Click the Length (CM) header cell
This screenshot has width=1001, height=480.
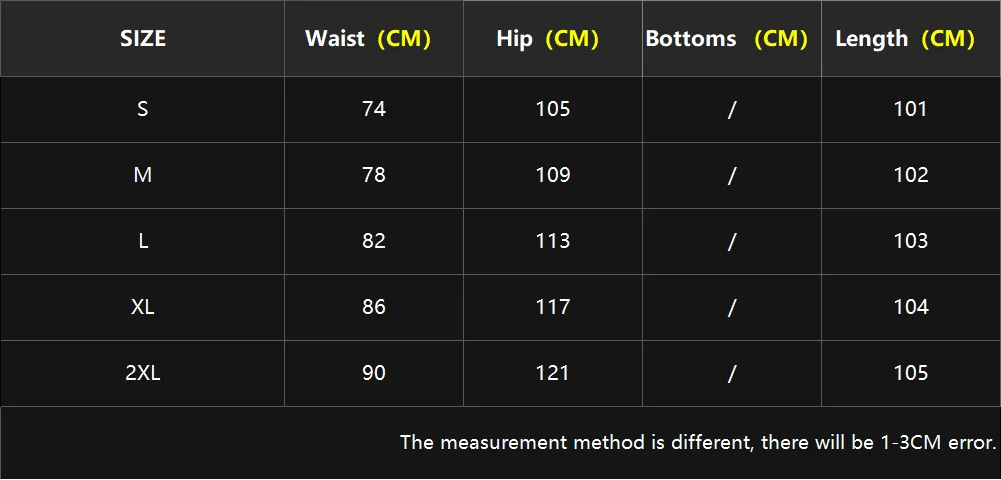pos(911,39)
